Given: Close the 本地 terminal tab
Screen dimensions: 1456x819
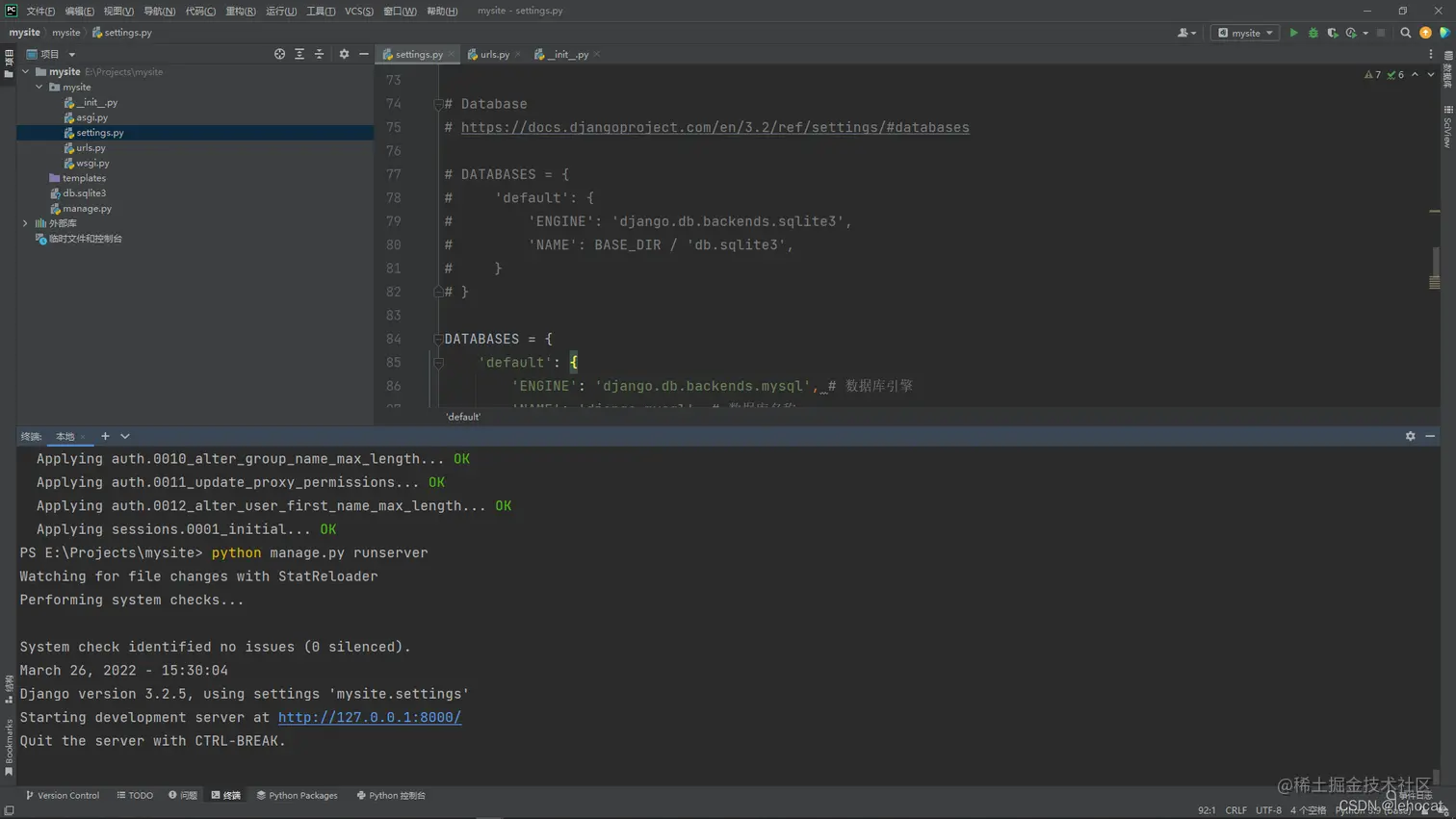Looking at the screenshot, I should (83, 437).
